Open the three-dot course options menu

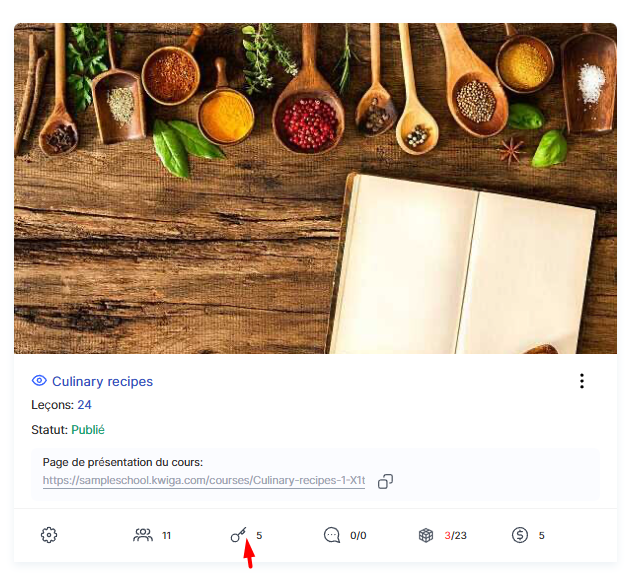[x=582, y=381]
